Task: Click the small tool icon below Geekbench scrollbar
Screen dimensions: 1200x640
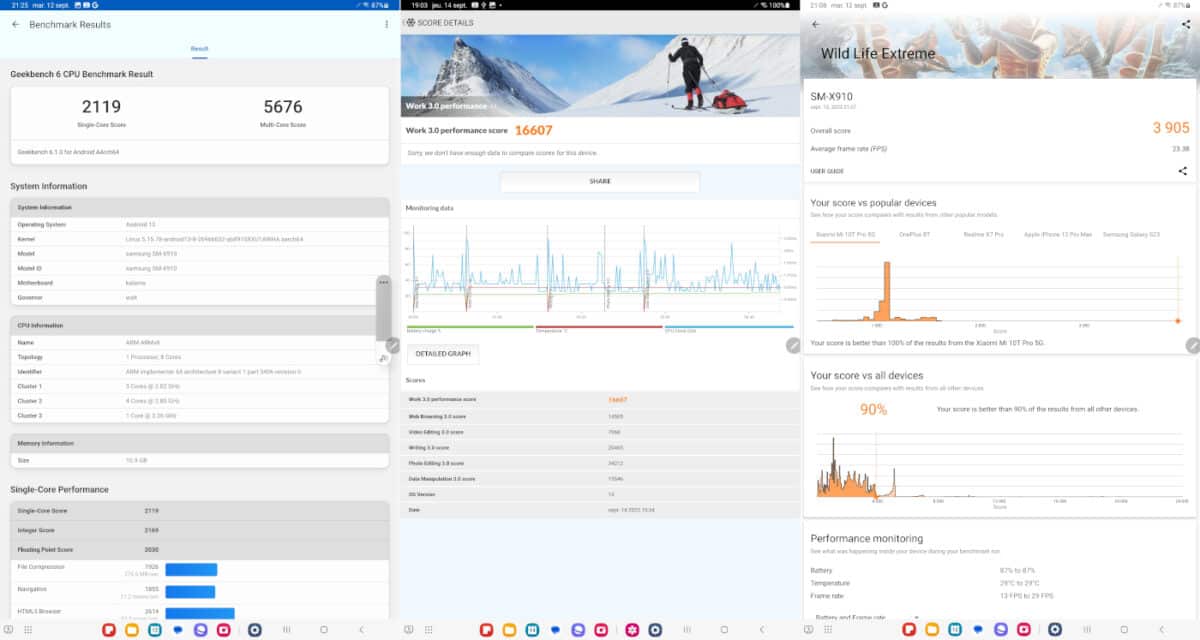Action: tap(383, 358)
